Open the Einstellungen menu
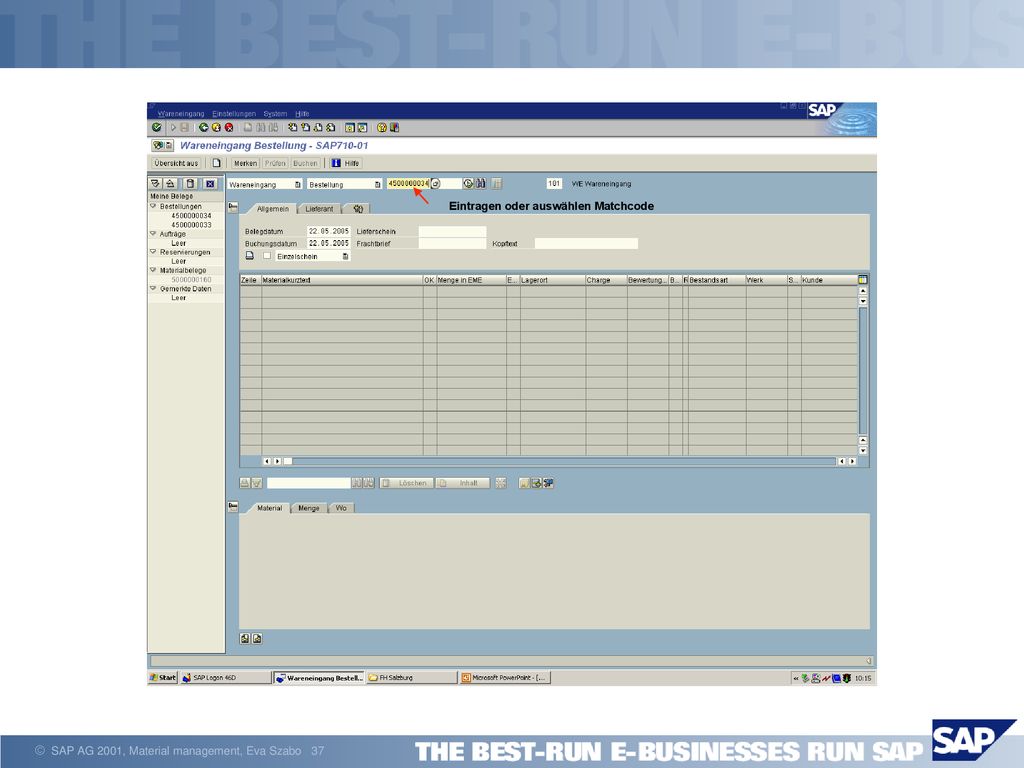The height and width of the screenshot is (768, 1024). tap(234, 114)
